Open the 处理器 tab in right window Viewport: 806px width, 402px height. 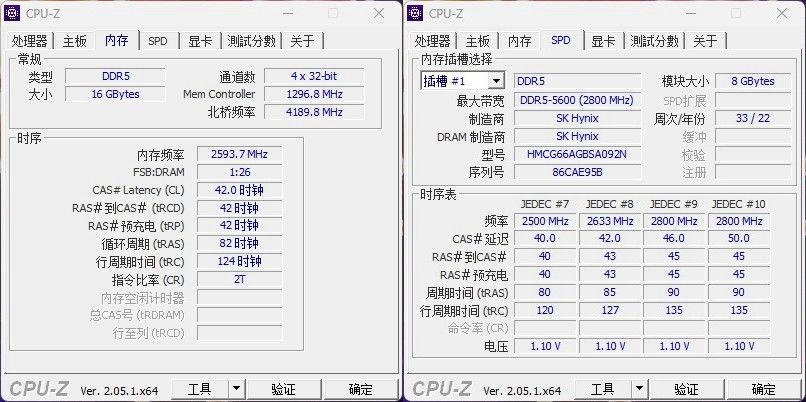433,41
